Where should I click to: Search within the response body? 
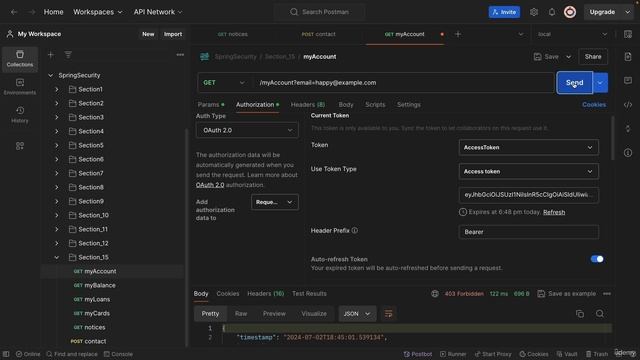click(x=600, y=313)
